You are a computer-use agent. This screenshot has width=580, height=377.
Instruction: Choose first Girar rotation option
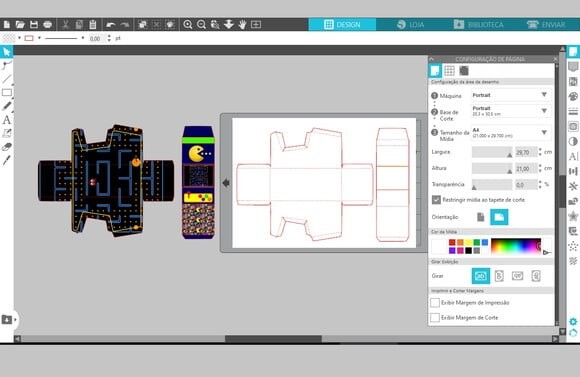[481, 276]
